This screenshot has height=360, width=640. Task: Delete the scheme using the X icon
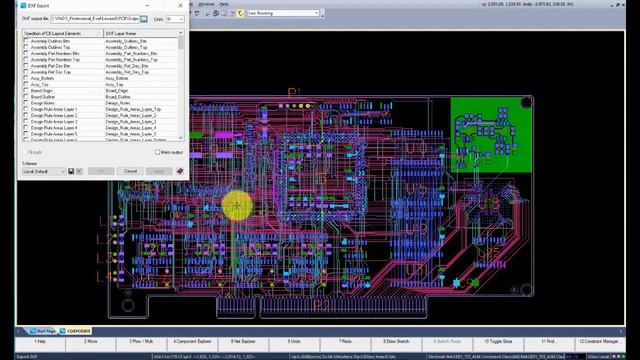coord(79,171)
